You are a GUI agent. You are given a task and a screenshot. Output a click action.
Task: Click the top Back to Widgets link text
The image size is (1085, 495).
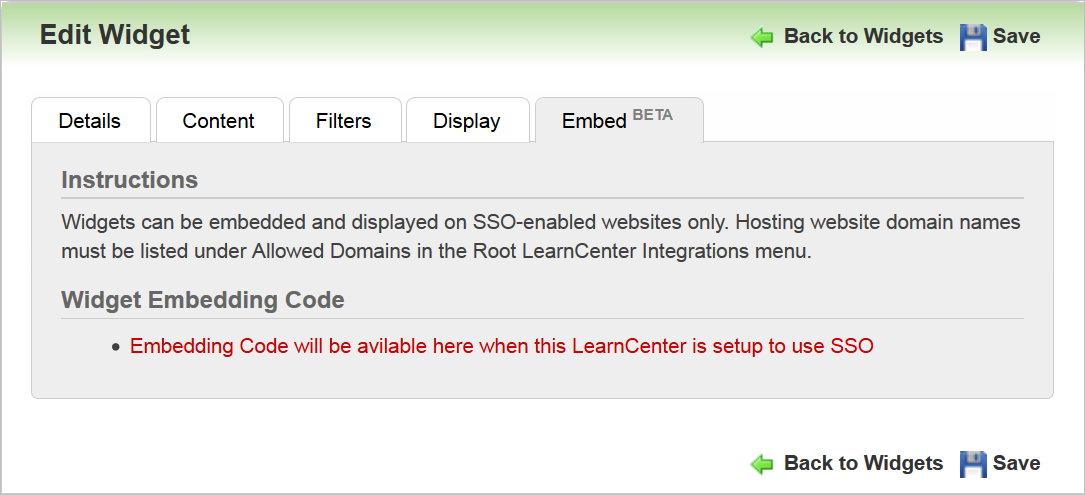[863, 36]
